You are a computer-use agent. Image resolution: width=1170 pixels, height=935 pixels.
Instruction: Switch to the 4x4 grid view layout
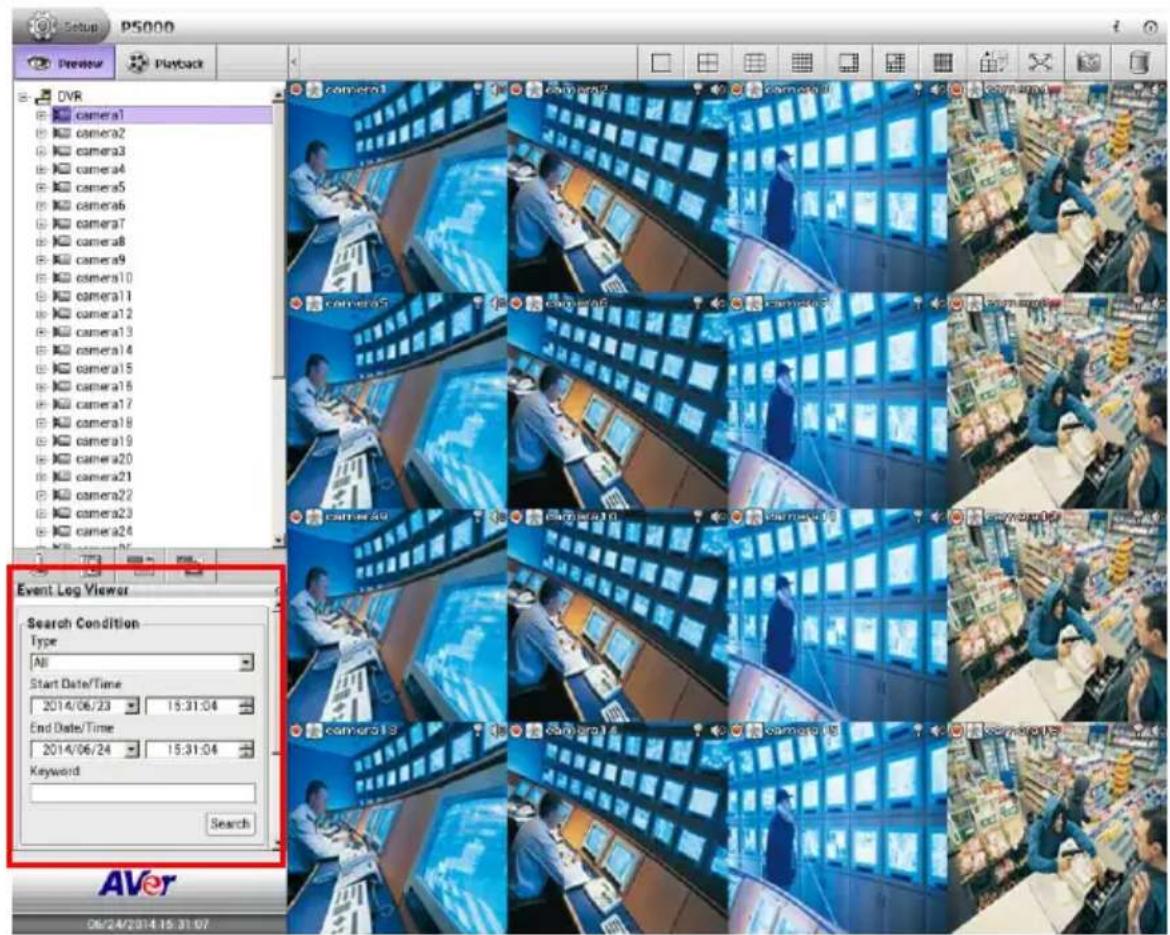click(801, 63)
